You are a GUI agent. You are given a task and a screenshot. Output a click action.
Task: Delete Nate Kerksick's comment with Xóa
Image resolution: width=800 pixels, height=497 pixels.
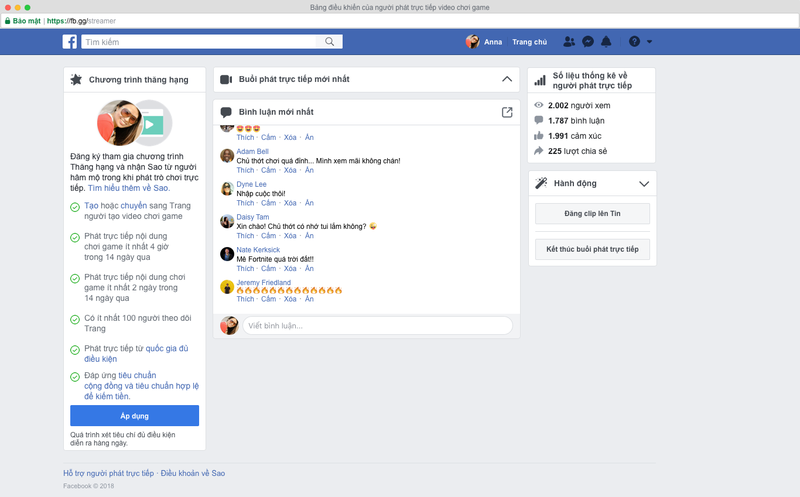point(290,268)
